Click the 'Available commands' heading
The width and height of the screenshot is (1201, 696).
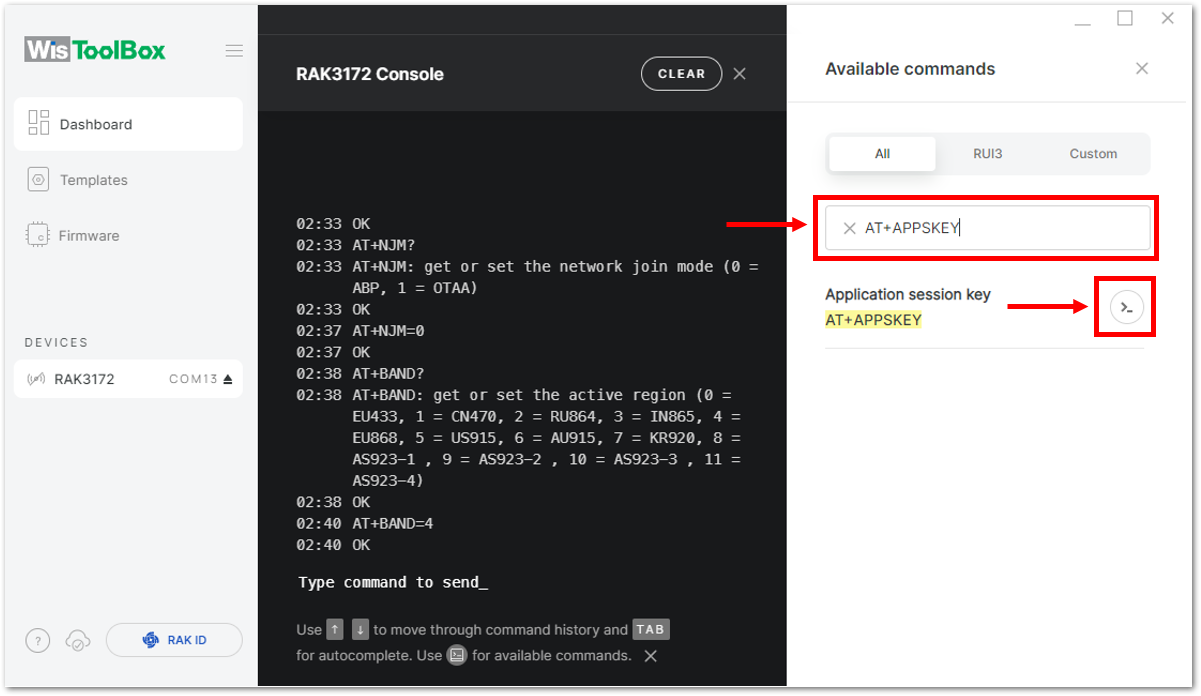pyautogui.click(x=910, y=69)
